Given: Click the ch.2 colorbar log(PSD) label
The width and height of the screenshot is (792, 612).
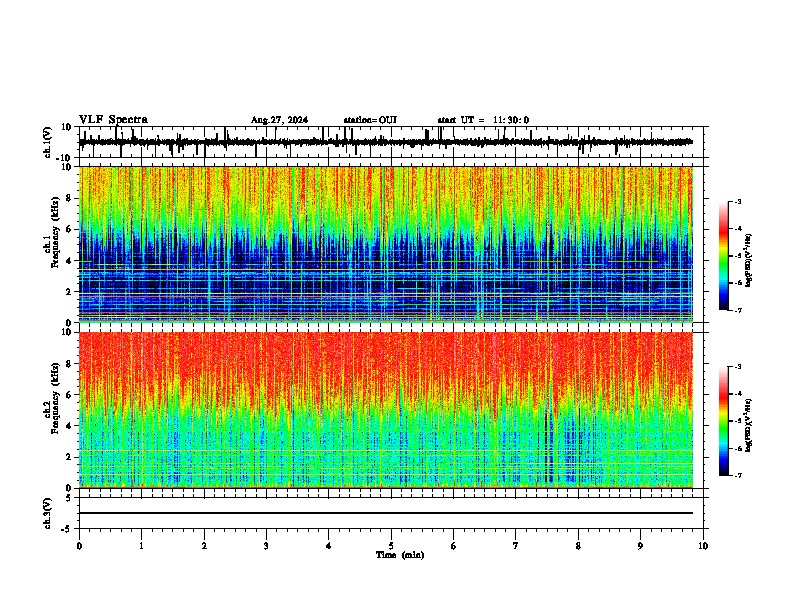Looking at the screenshot, I should pos(748,425).
